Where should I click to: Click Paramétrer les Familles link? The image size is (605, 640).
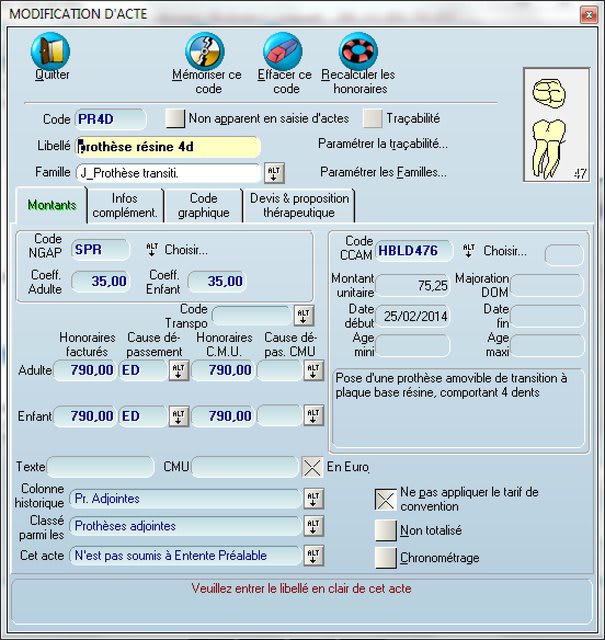382,172
